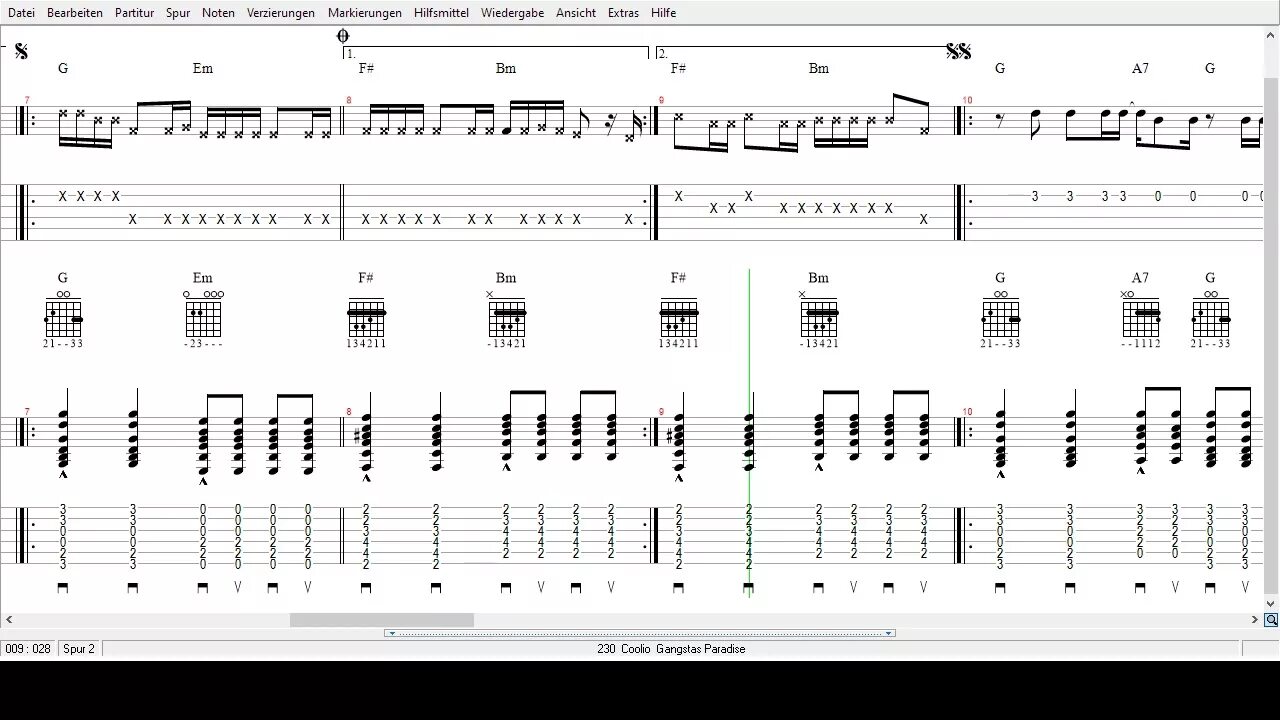Select the Em chord diagram in measure 7
This screenshot has height=720, width=1280.
[203, 318]
